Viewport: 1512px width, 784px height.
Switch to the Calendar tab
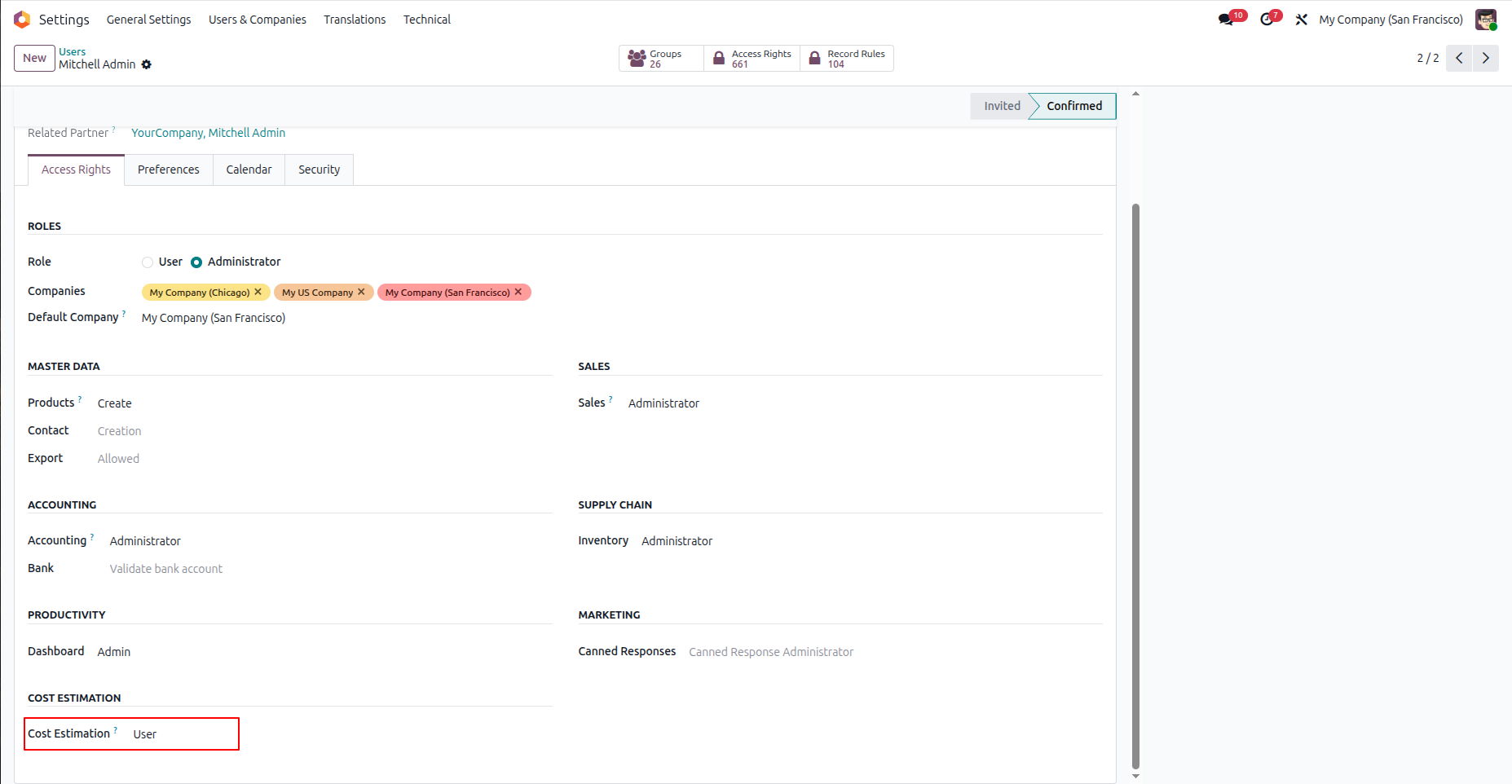[249, 170]
